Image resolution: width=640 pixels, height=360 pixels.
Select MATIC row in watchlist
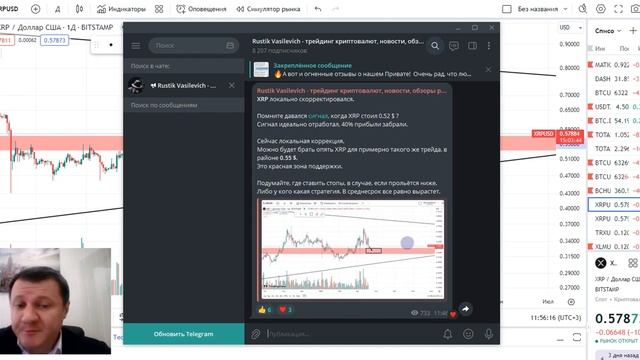(x=614, y=64)
